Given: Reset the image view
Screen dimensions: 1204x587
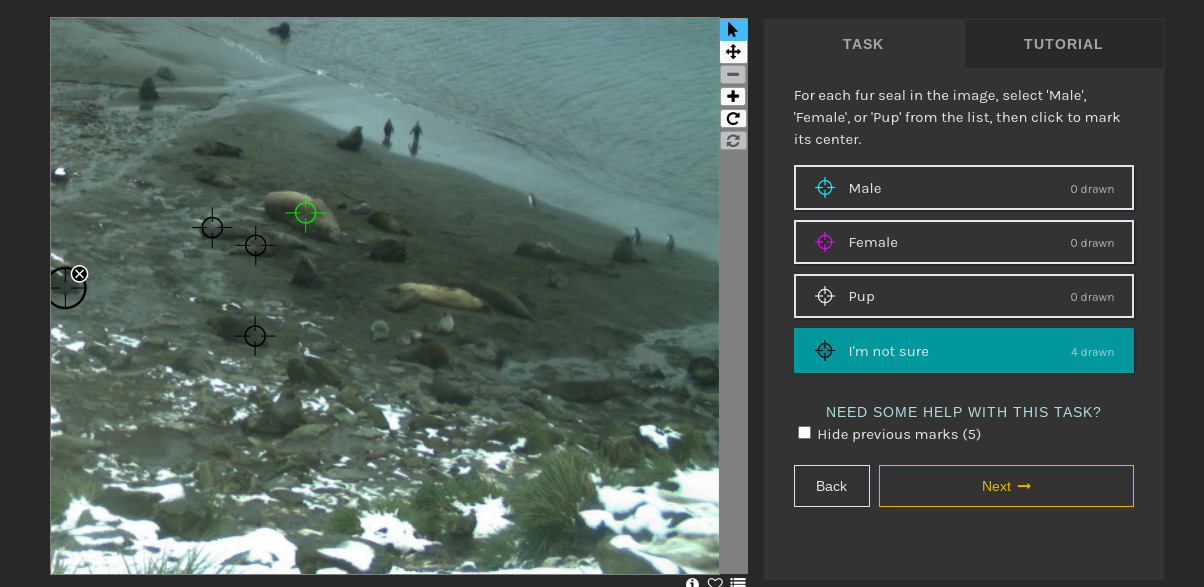Looking at the screenshot, I should (x=733, y=141).
